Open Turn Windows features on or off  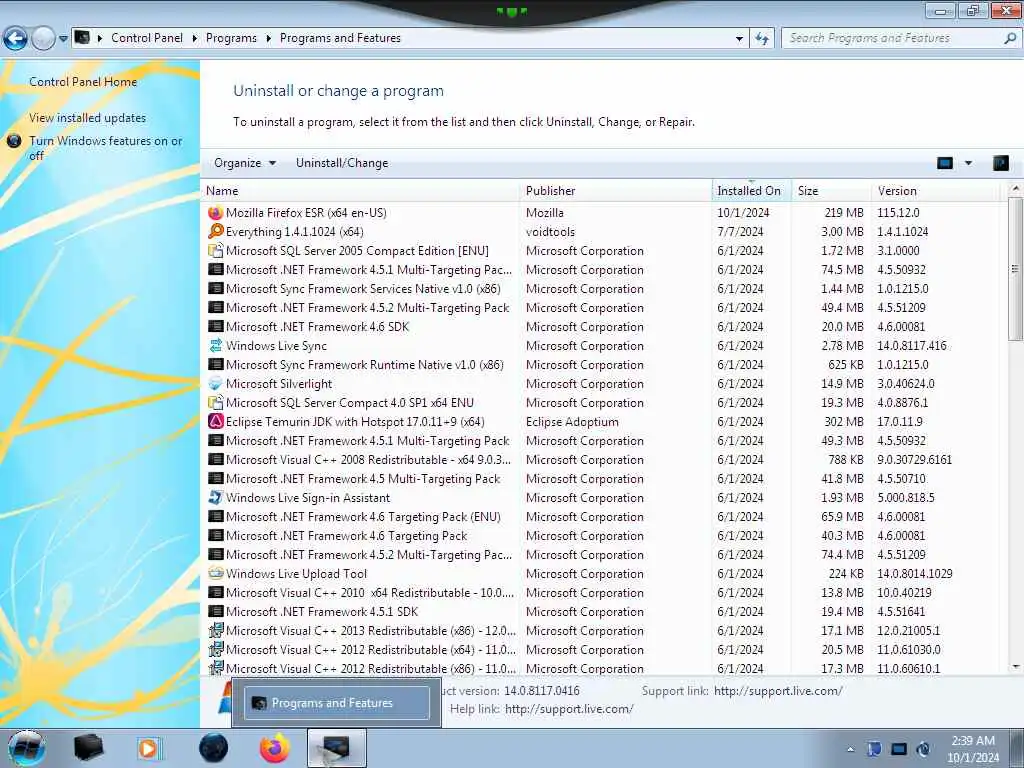coord(105,148)
